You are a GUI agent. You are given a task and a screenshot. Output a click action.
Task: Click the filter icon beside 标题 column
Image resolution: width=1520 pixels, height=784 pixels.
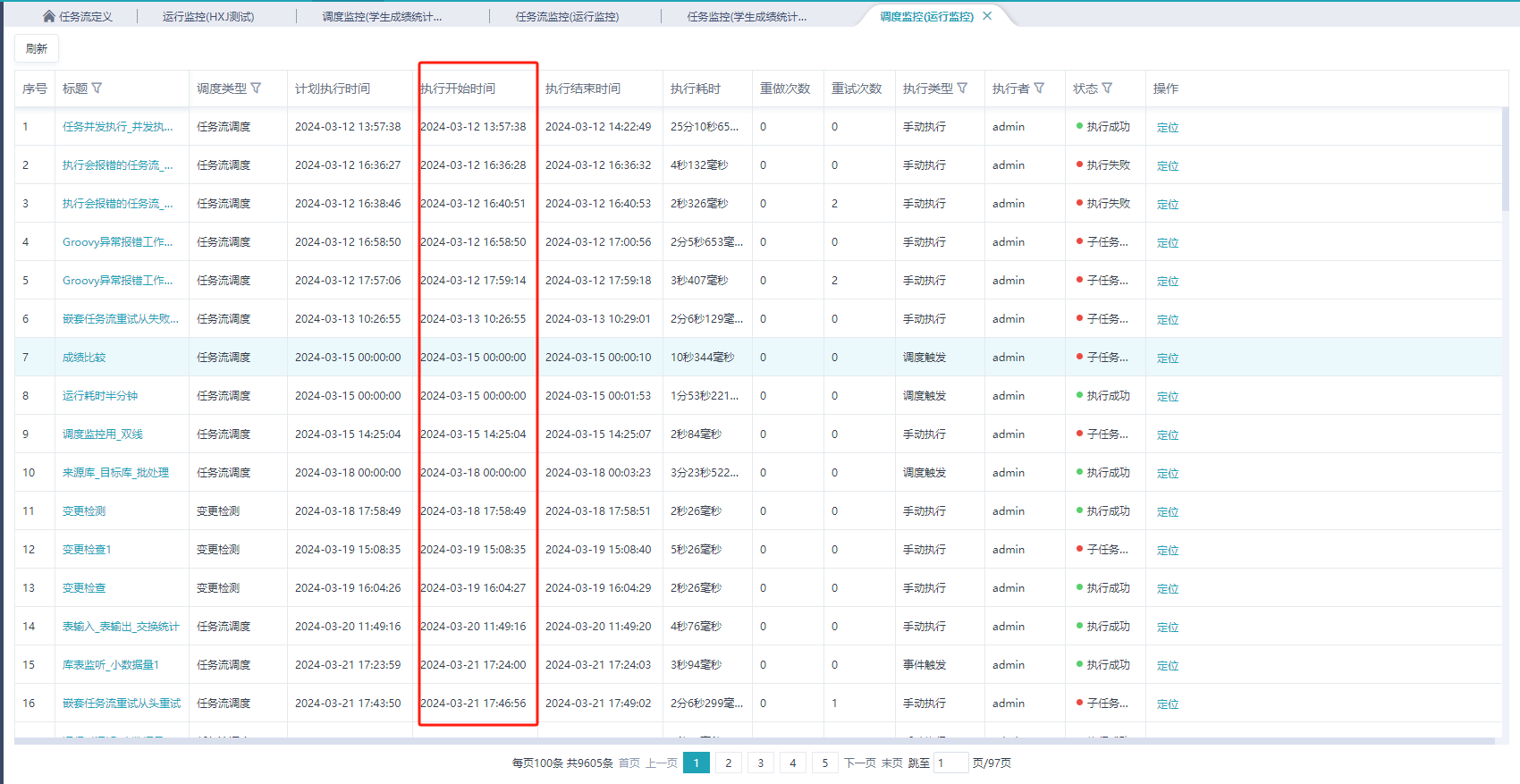point(97,89)
